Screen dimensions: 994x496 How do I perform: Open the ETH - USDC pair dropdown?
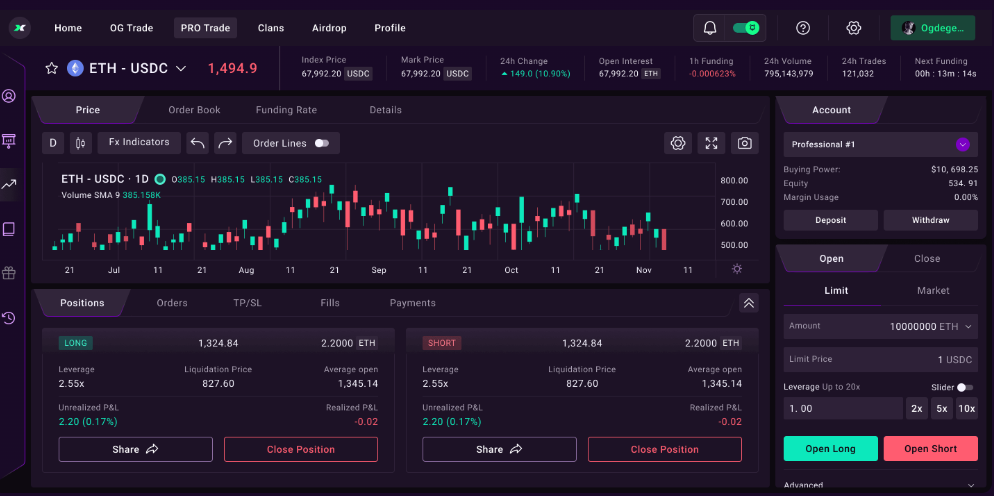click(181, 69)
